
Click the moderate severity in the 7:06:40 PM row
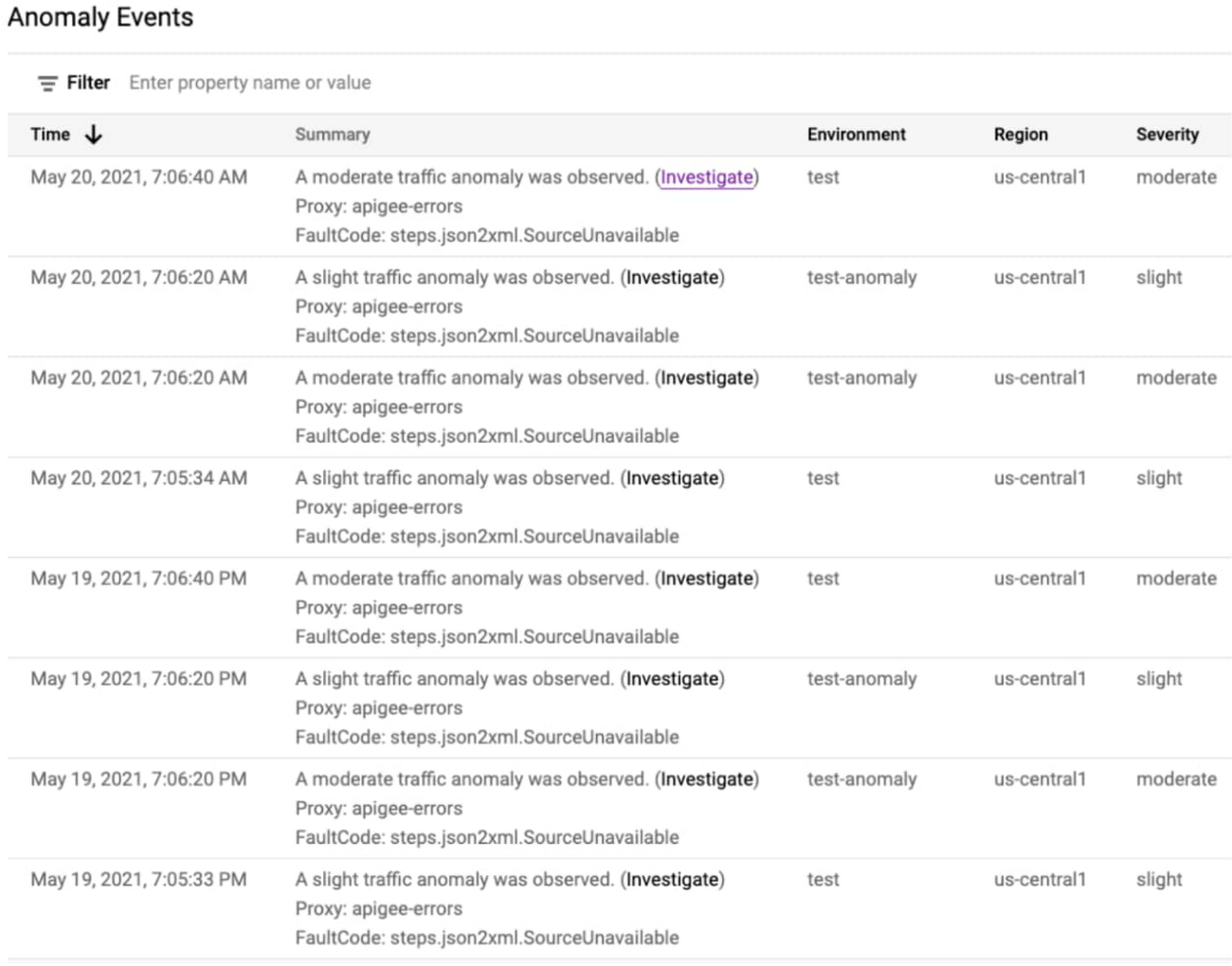click(x=1176, y=579)
